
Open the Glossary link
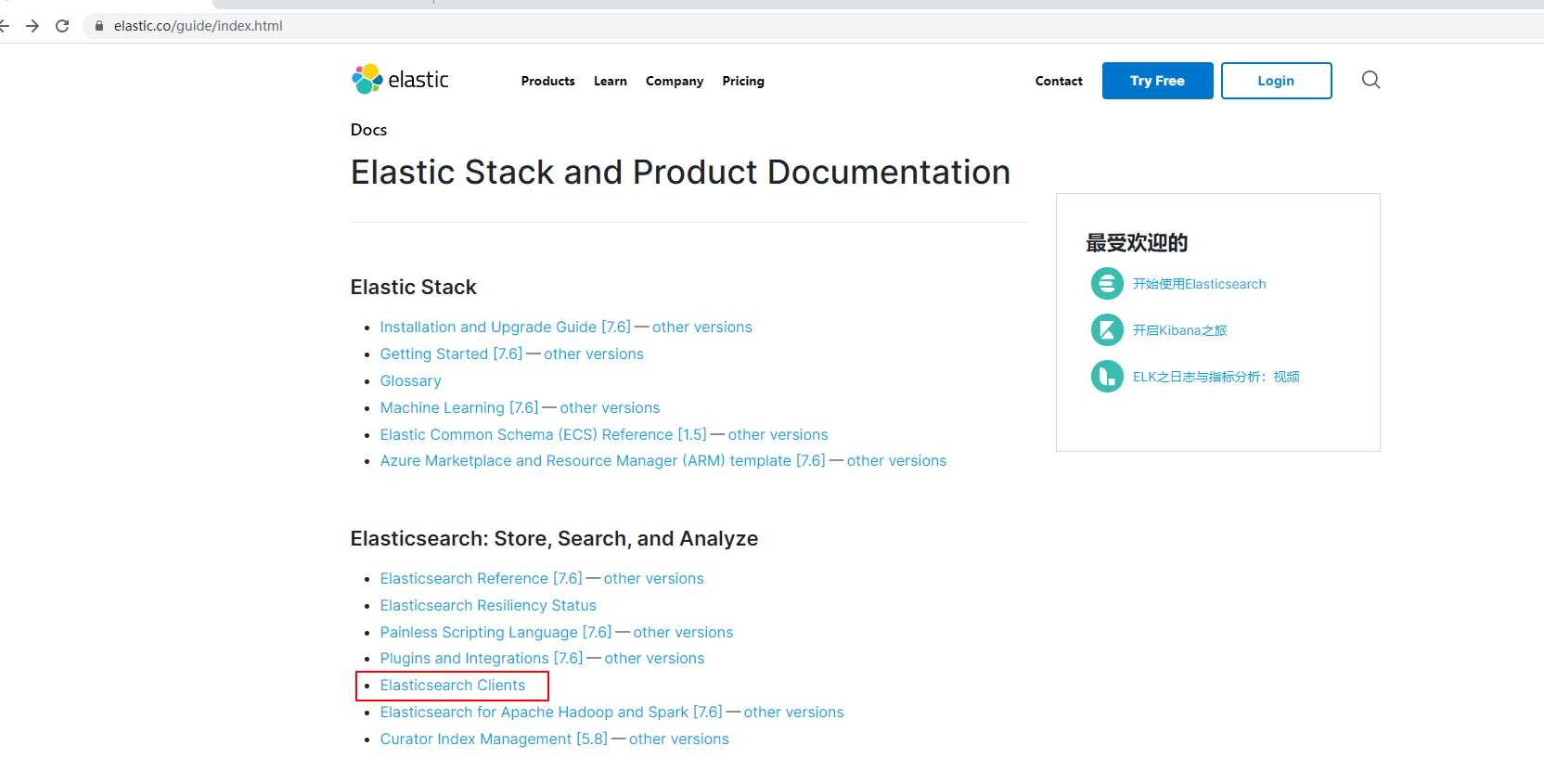(410, 380)
